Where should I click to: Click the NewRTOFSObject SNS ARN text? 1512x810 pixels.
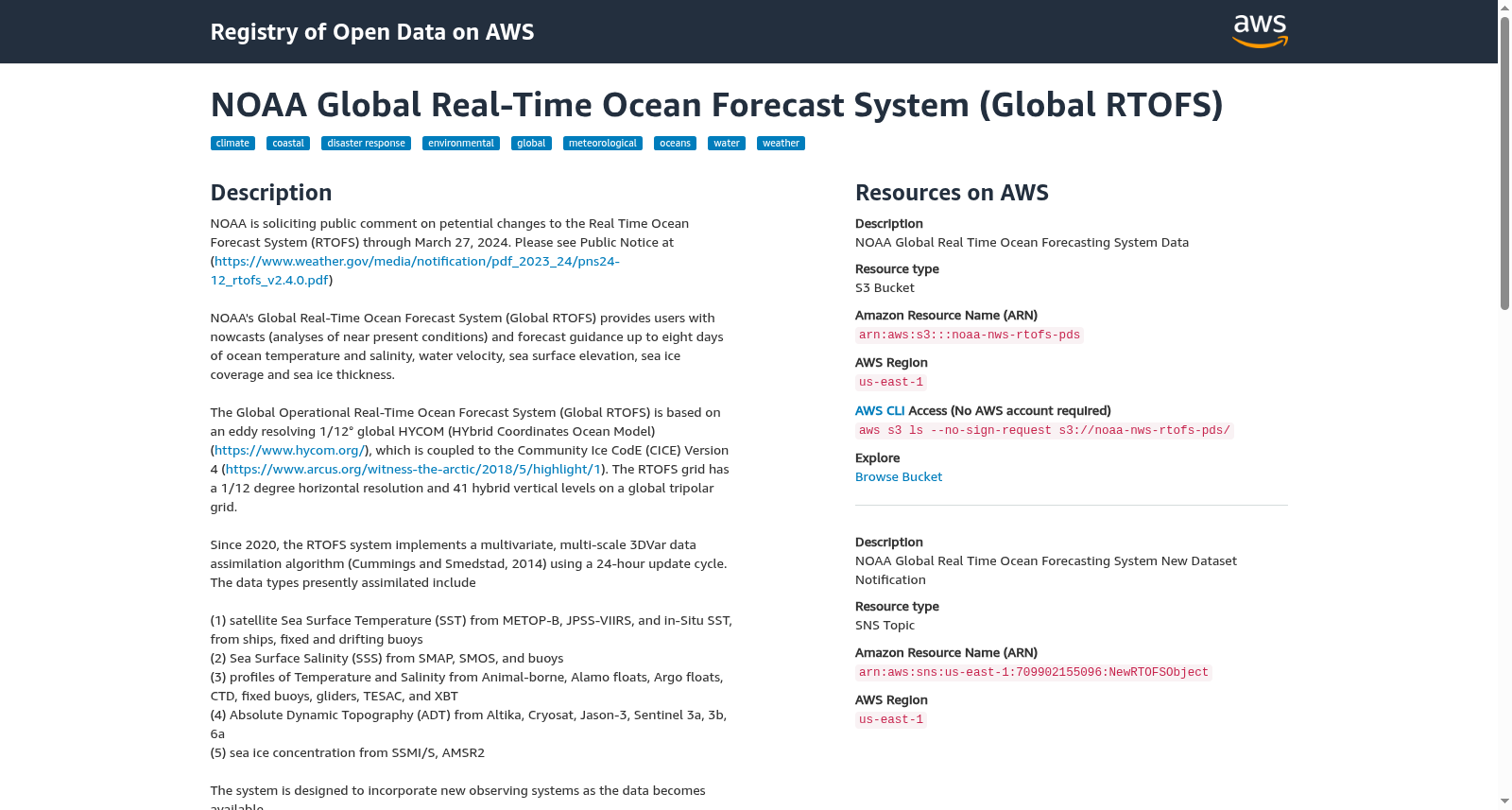[1034, 673]
